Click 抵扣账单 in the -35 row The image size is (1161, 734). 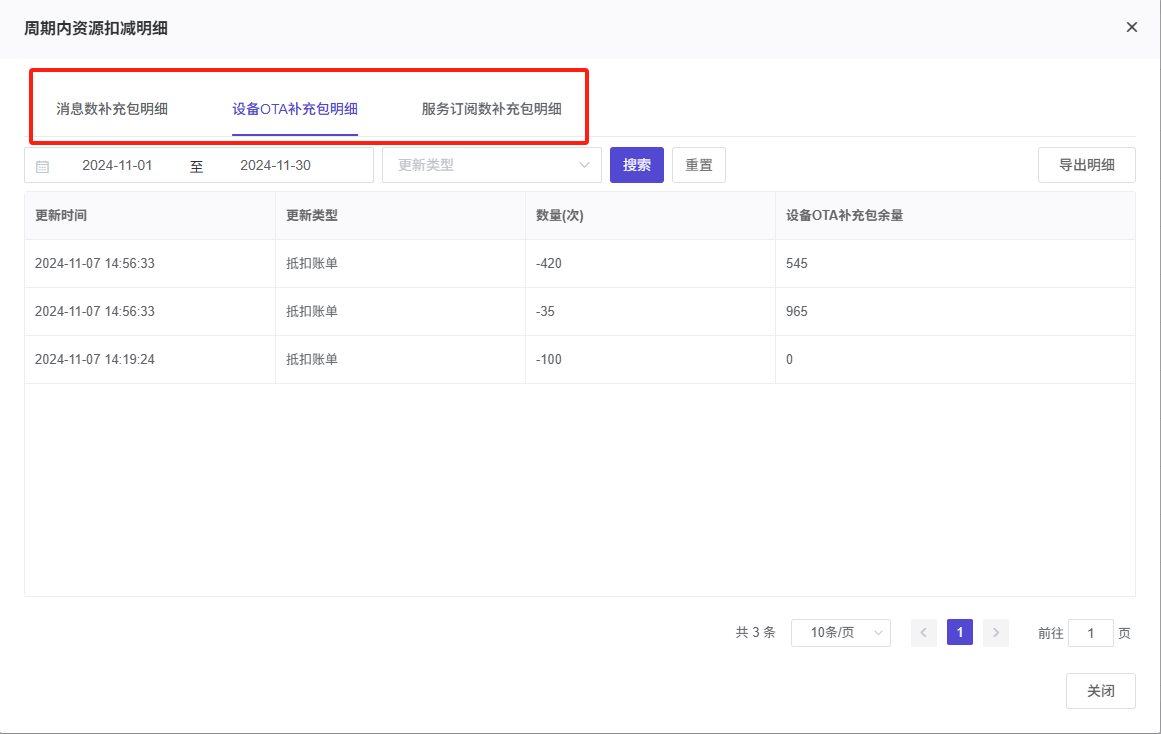click(312, 311)
